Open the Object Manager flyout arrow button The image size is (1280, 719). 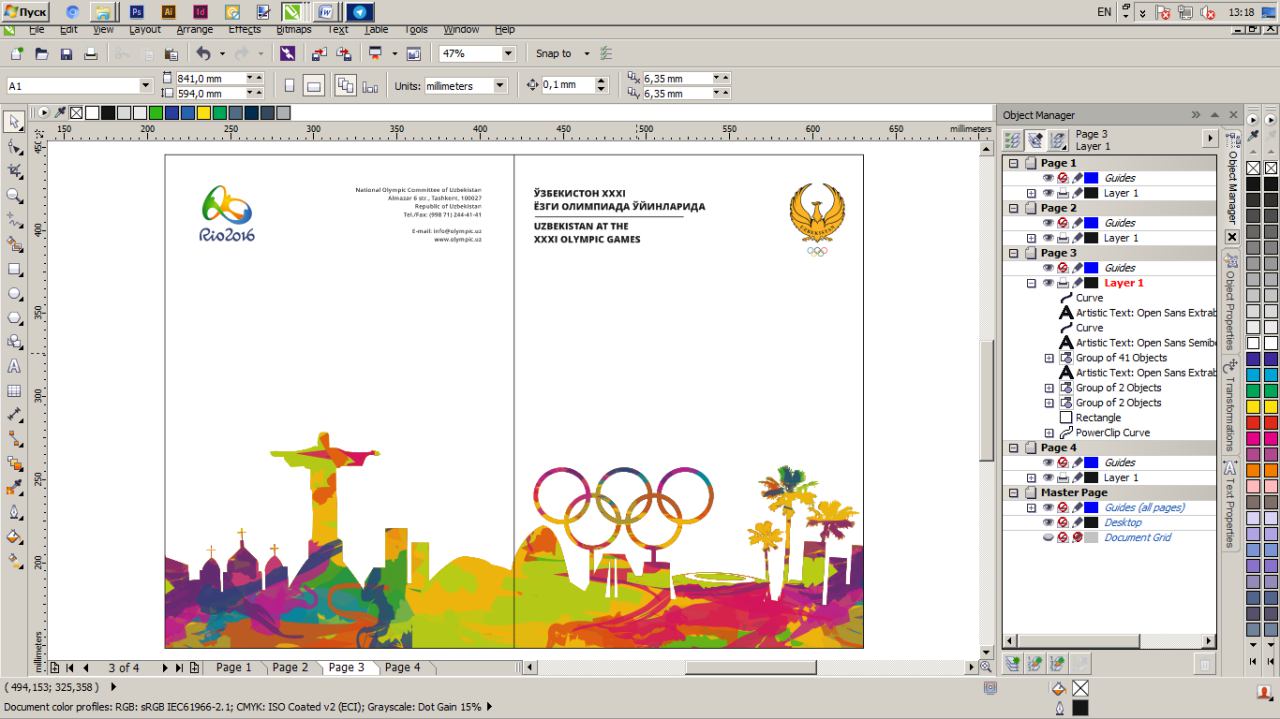coord(1210,140)
